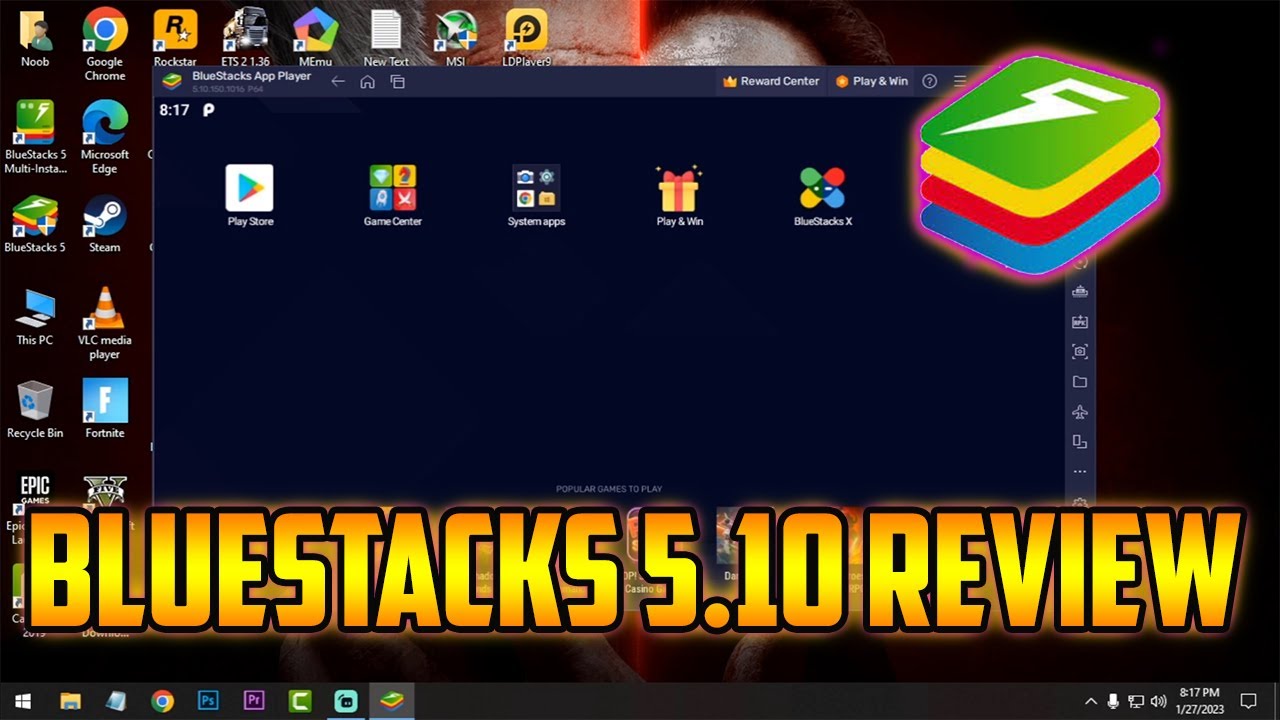Screen dimensions: 1280x720
Task: Launch the Play & Win gift app
Action: (x=679, y=196)
